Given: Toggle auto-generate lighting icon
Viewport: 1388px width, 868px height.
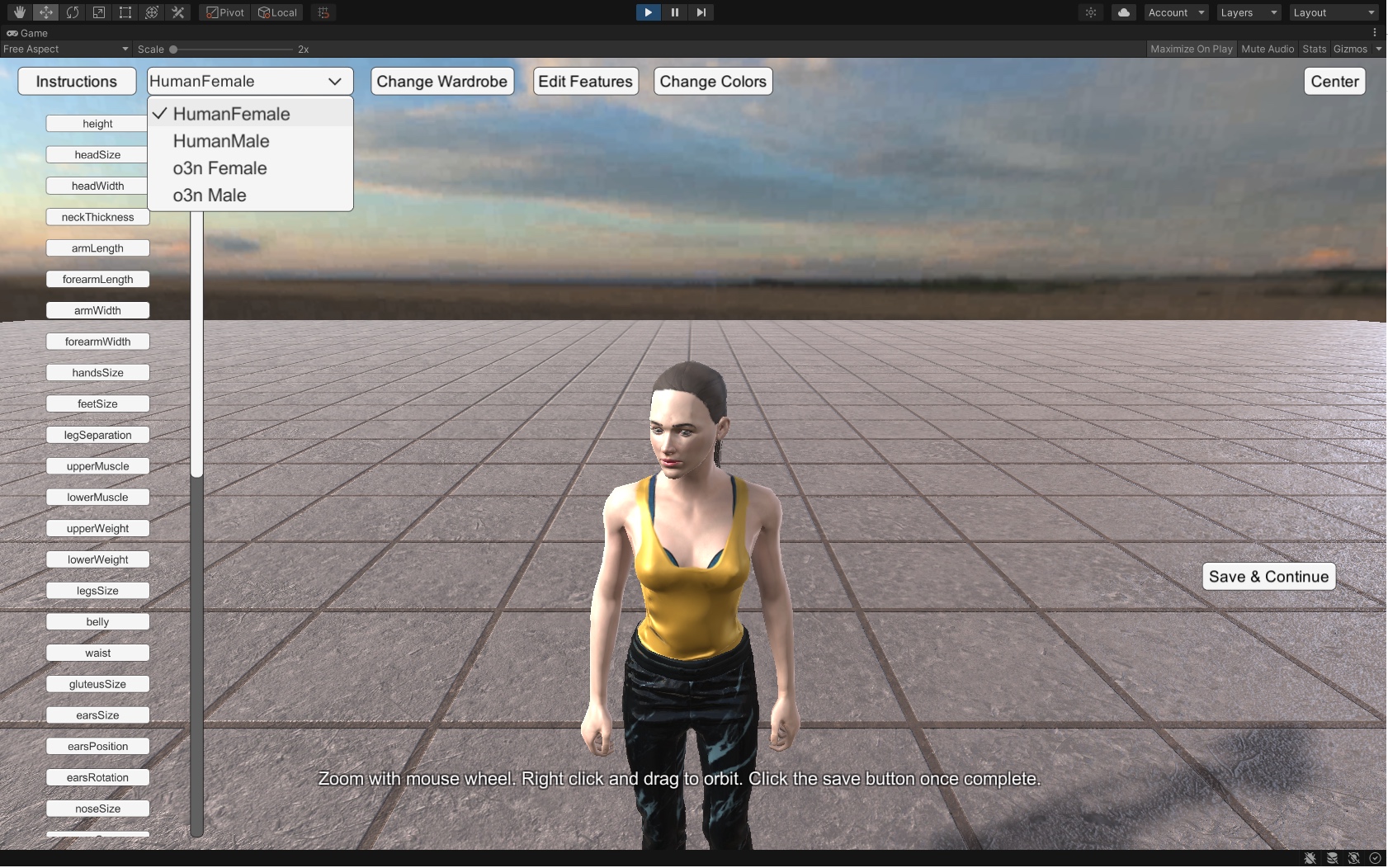Looking at the screenshot, I should tap(1353, 858).
